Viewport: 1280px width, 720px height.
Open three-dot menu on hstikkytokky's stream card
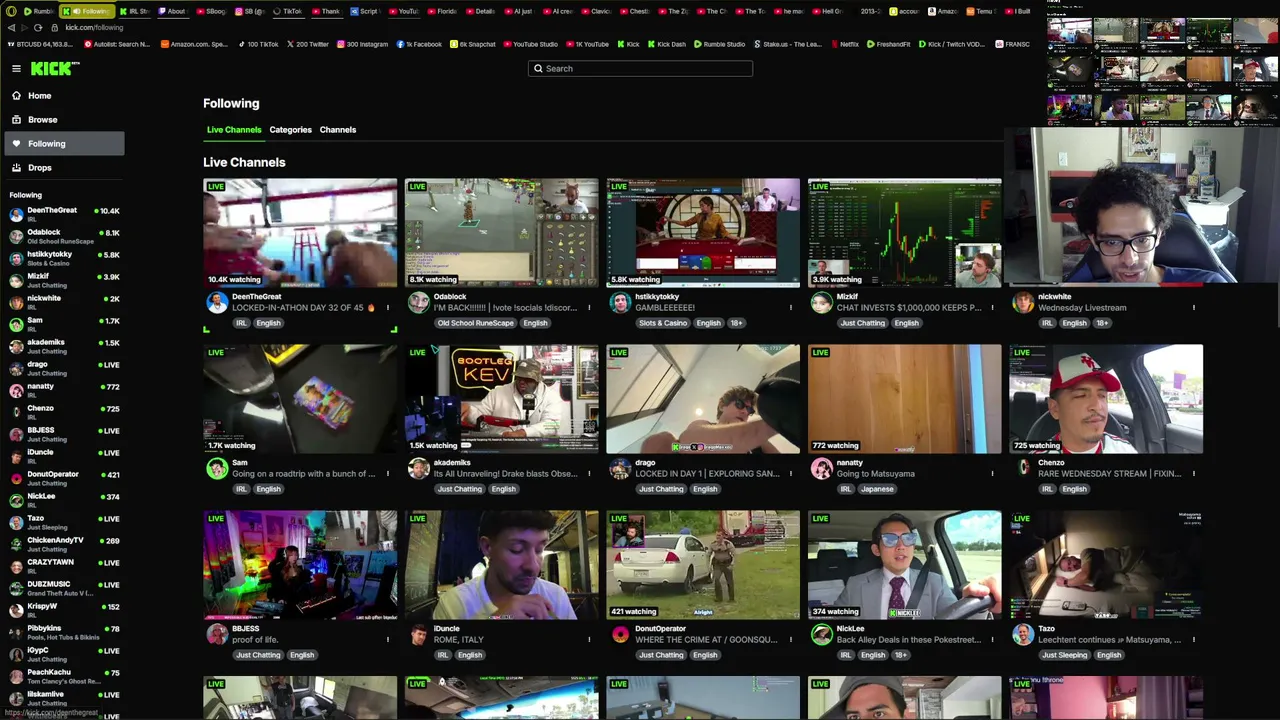coord(791,308)
